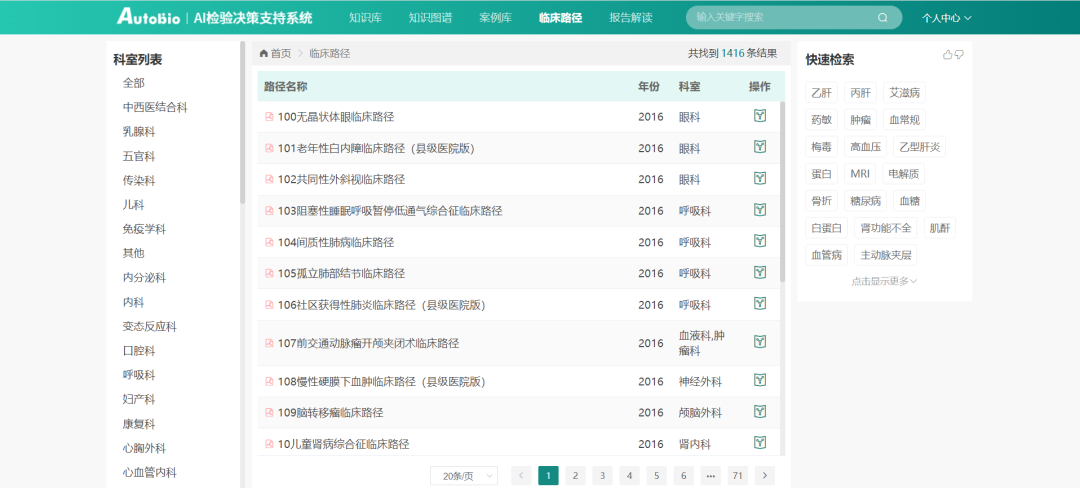Screen dimensions: 1080x488
Task: Expand 点击显示更多 in quick search
Action: tap(884, 281)
